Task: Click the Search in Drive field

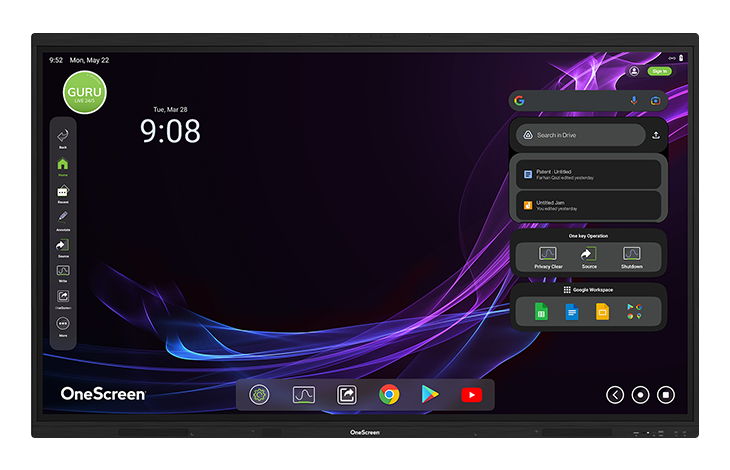Action: point(580,135)
